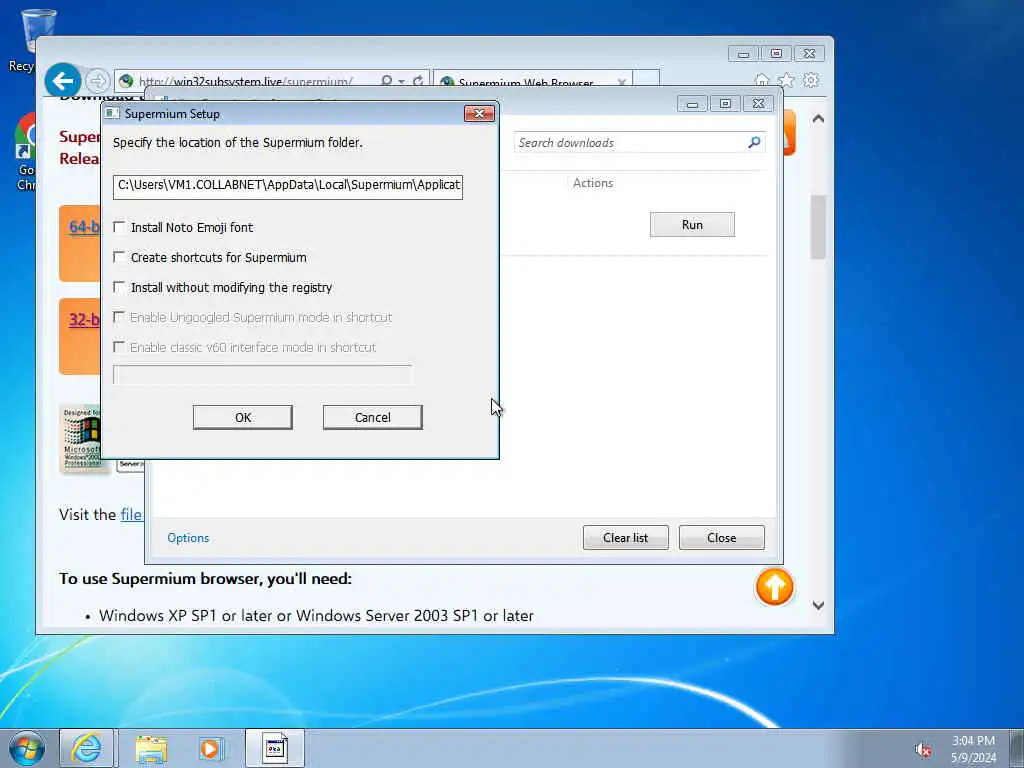Enable Install Noto Emoji font checkbox
Viewport: 1024px width, 768px height.
119,227
